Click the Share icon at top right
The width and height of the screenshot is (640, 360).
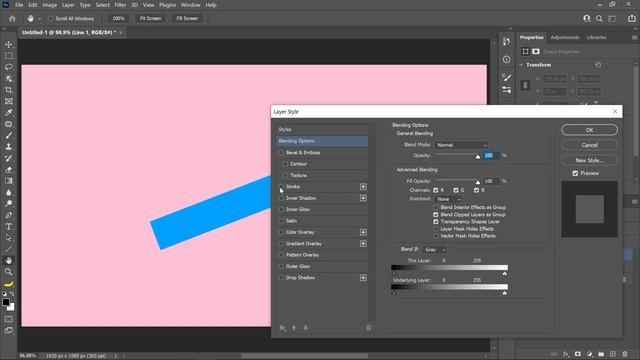631,18
